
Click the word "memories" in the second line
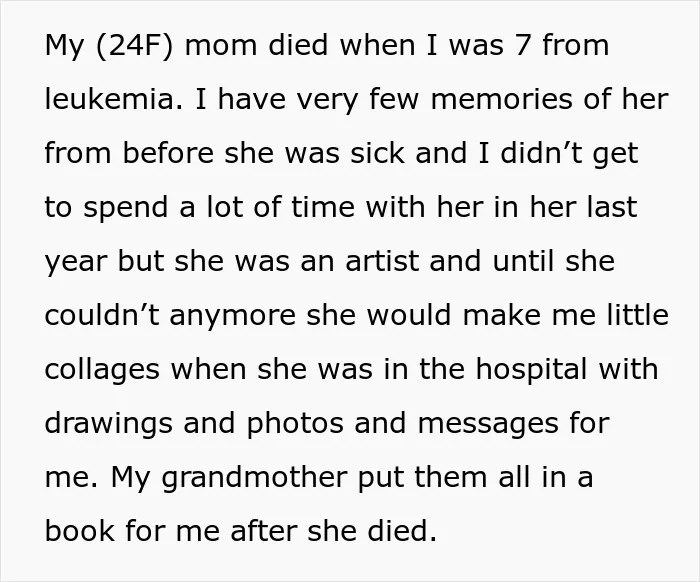point(501,98)
